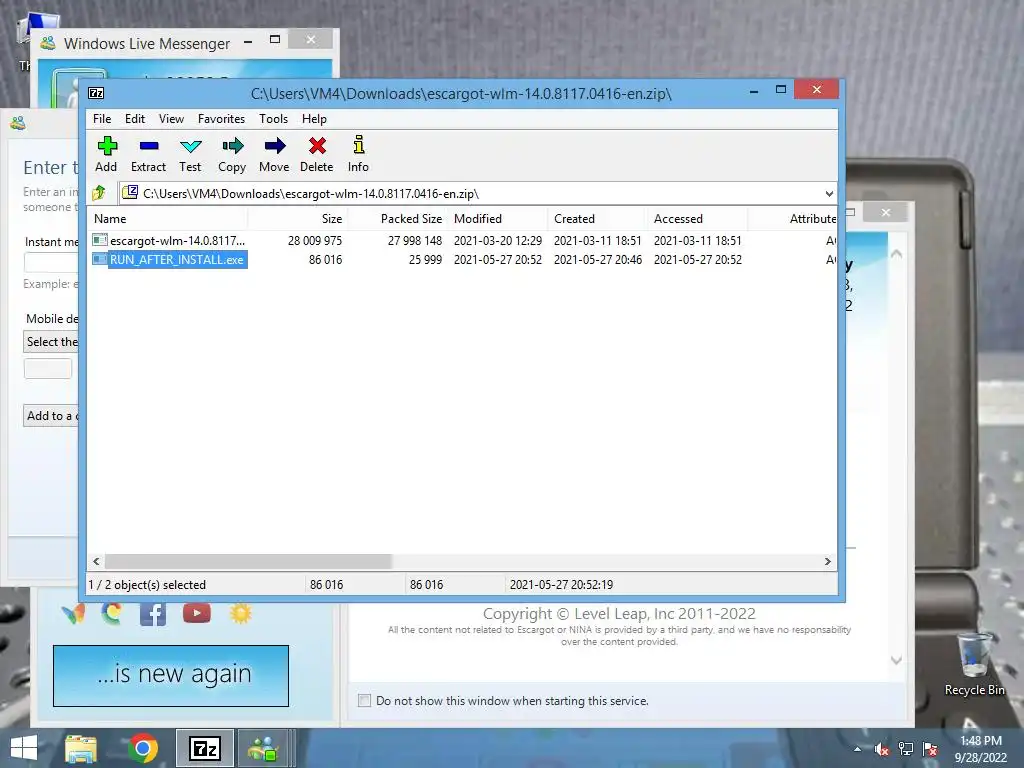This screenshot has width=1024, height=768.
Task: Click the network tray icon
Action: tap(906, 749)
